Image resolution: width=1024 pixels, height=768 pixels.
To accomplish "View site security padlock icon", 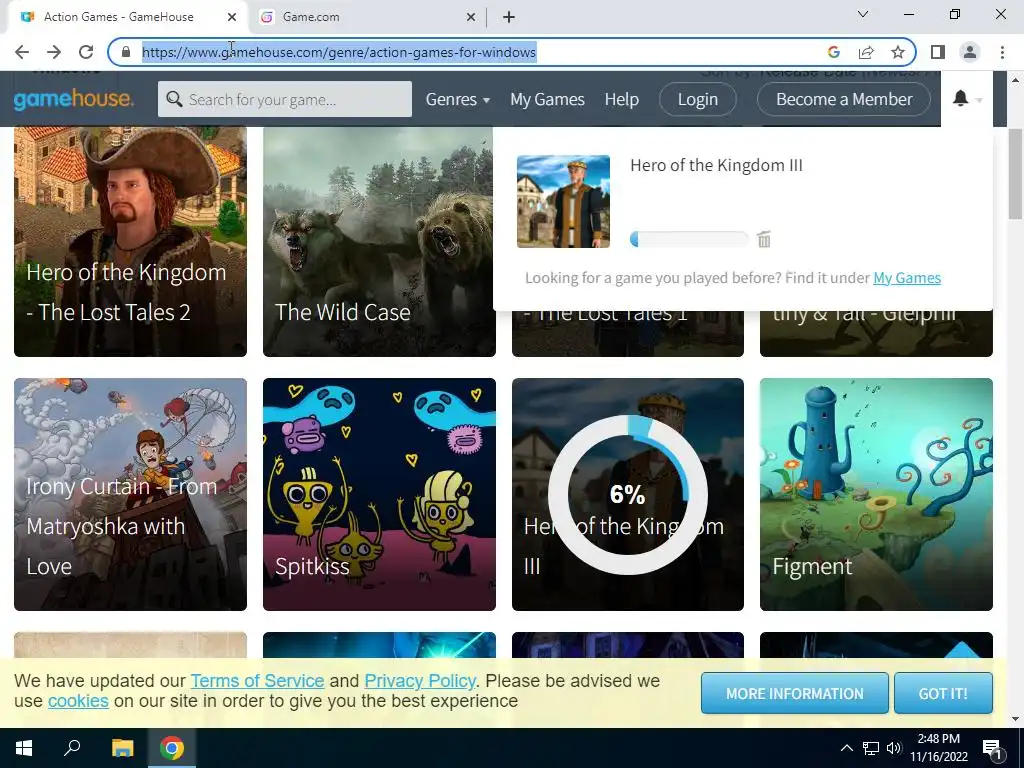I will [126, 52].
